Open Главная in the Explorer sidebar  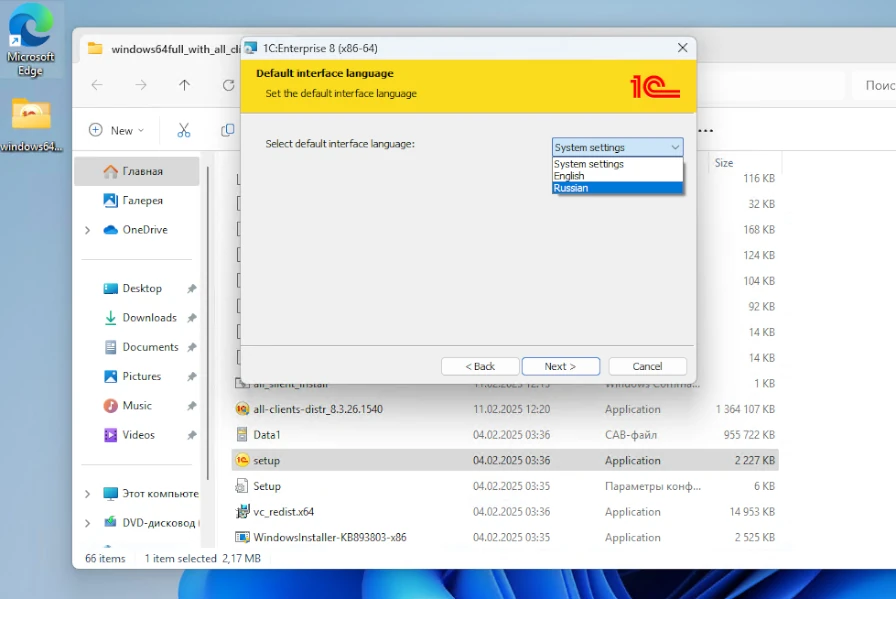(137, 171)
